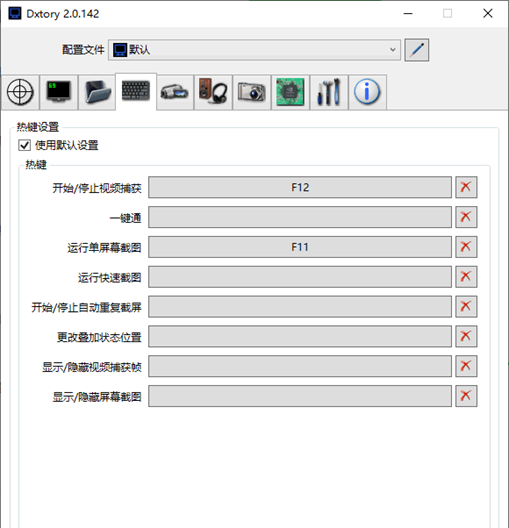Screen dimensions: 509x528
Task: Click the 一键通 hotkey field
Action: pyautogui.click(x=300, y=217)
